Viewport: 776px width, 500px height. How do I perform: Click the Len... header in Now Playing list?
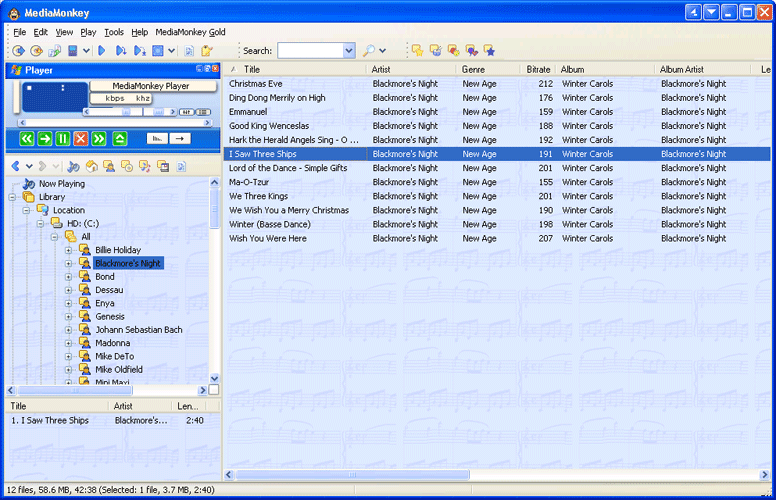click(x=188, y=406)
